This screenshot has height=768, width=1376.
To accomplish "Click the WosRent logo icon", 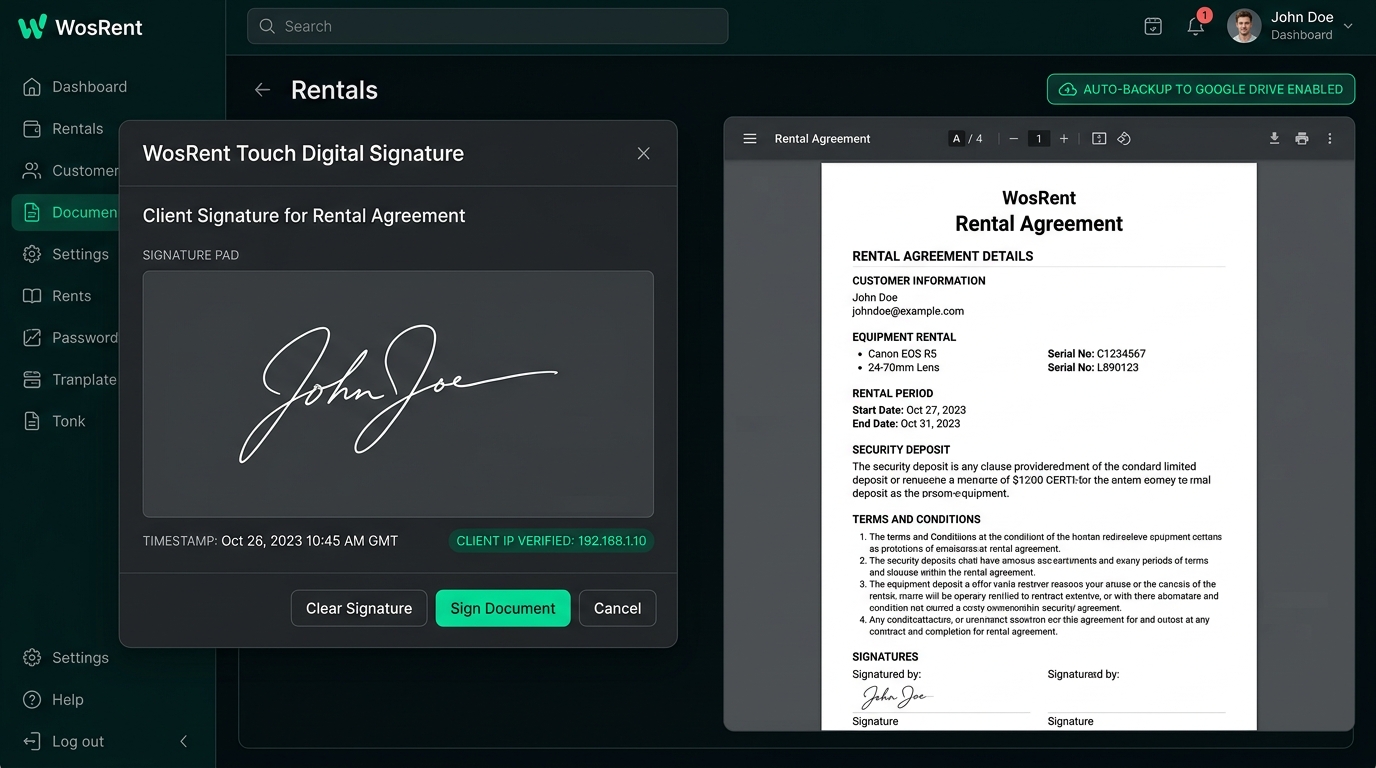I will [x=32, y=27].
